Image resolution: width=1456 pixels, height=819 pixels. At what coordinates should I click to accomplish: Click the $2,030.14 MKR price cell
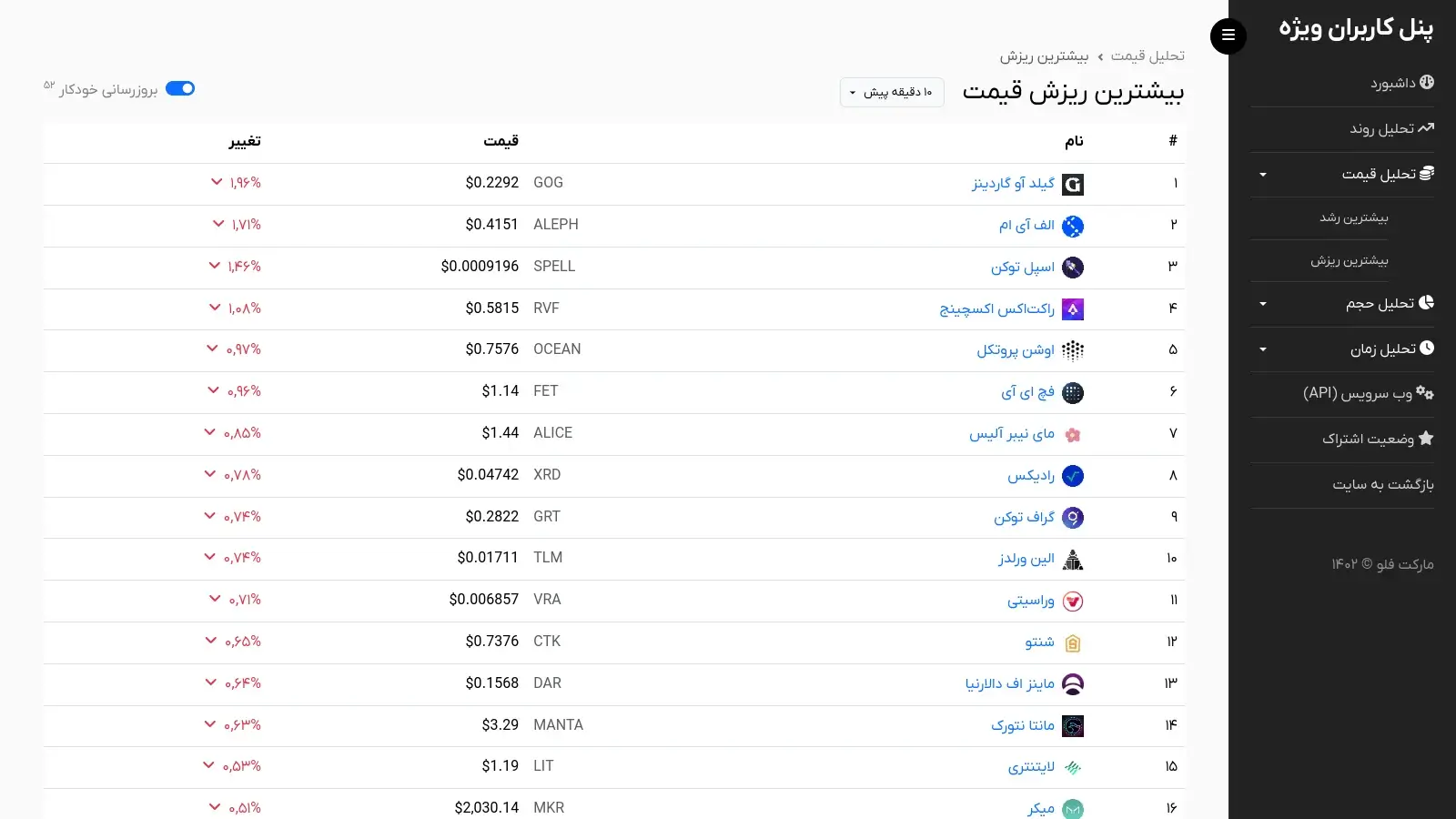[x=487, y=808]
